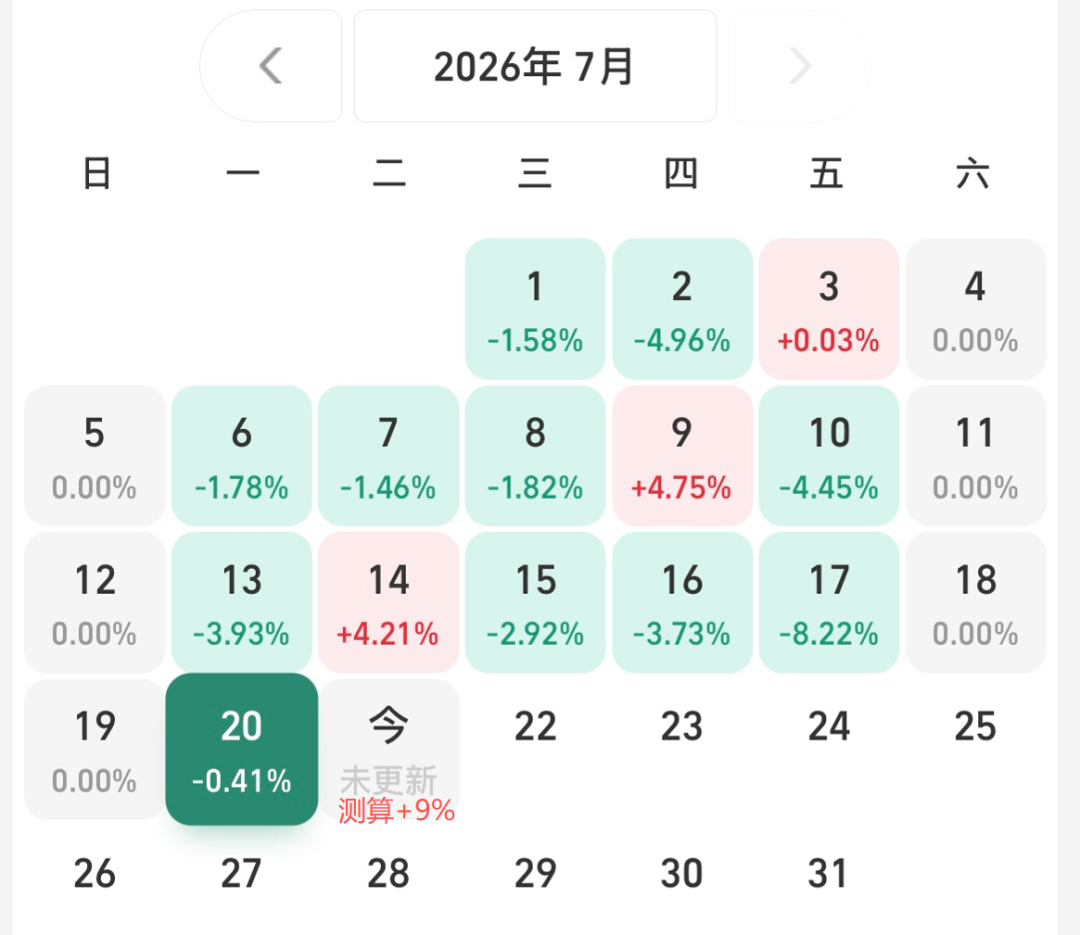1080x935 pixels.
Task: Choose day 26 in the calendar
Action: [94, 874]
